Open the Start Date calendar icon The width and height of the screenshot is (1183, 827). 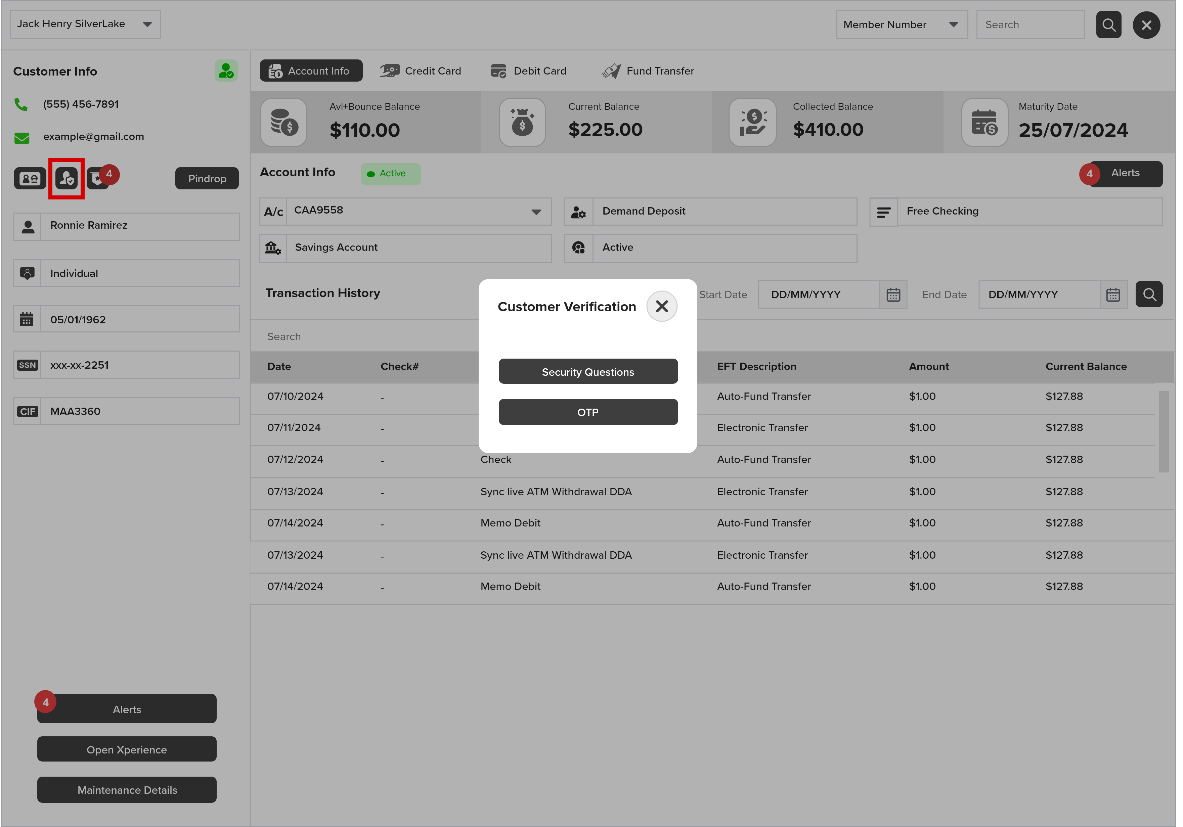click(x=893, y=295)
